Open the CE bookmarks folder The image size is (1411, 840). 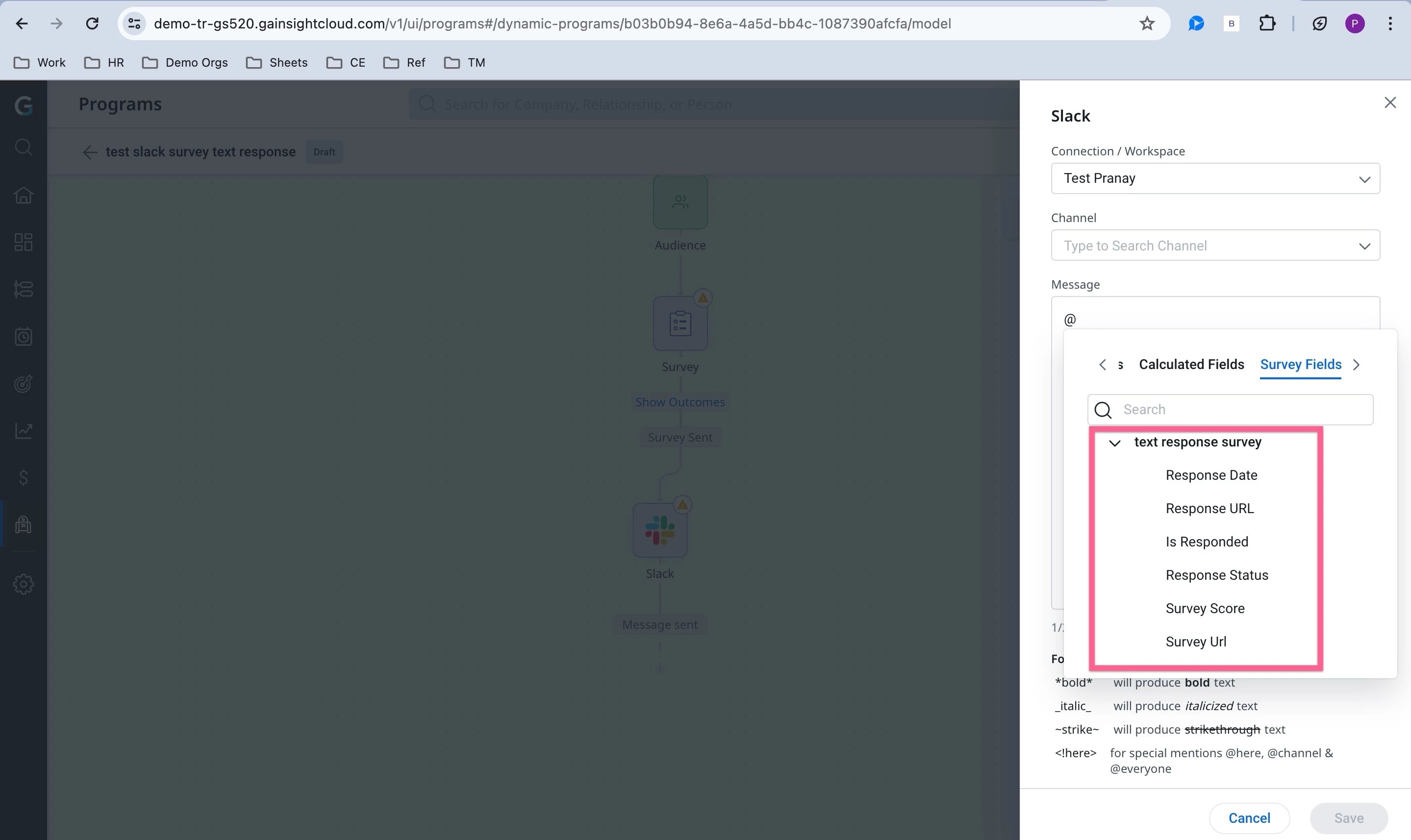[346, 62]
